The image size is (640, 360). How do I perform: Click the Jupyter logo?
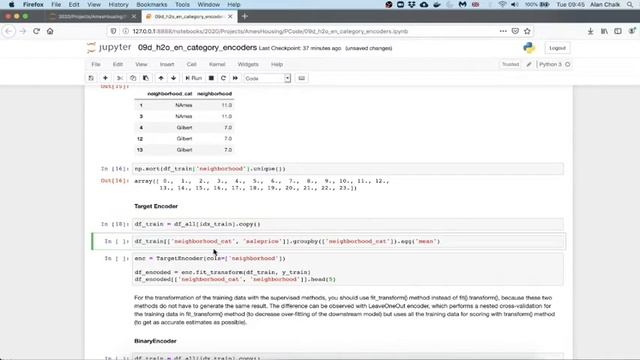[109, 47]
